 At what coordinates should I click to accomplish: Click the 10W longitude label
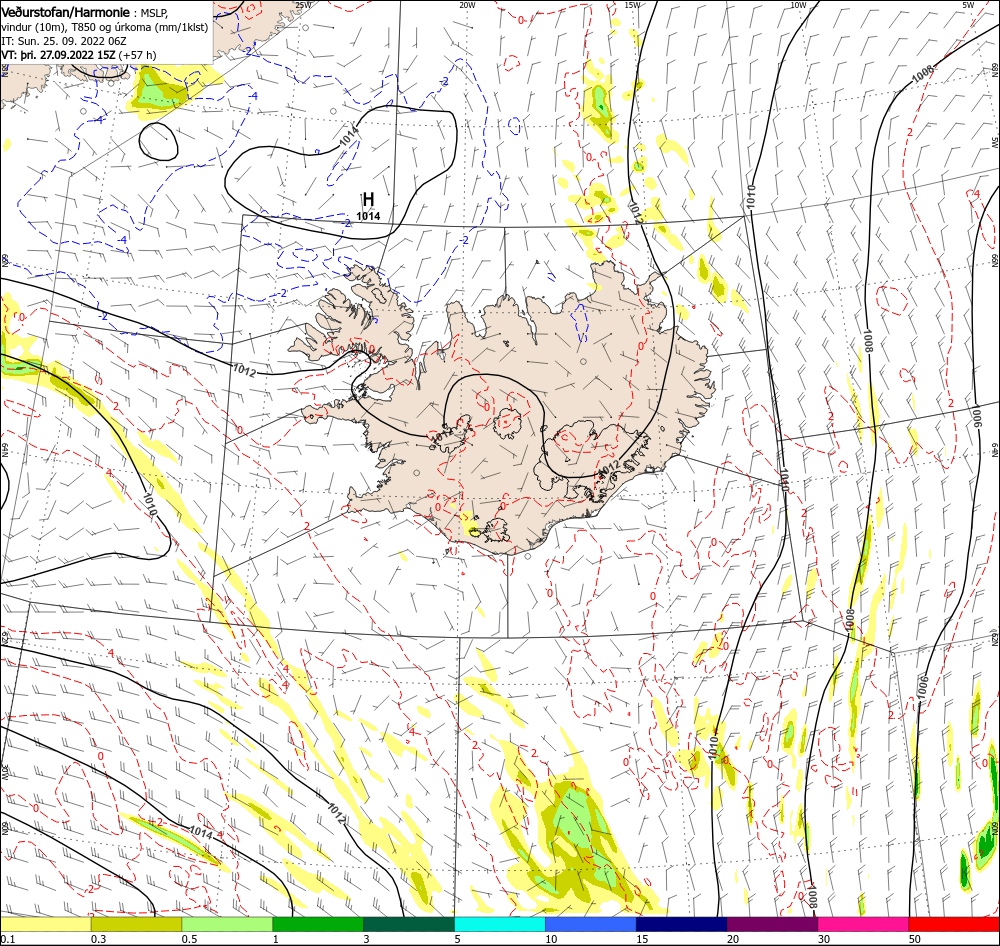pyautogui.click(x=798, y=5)
